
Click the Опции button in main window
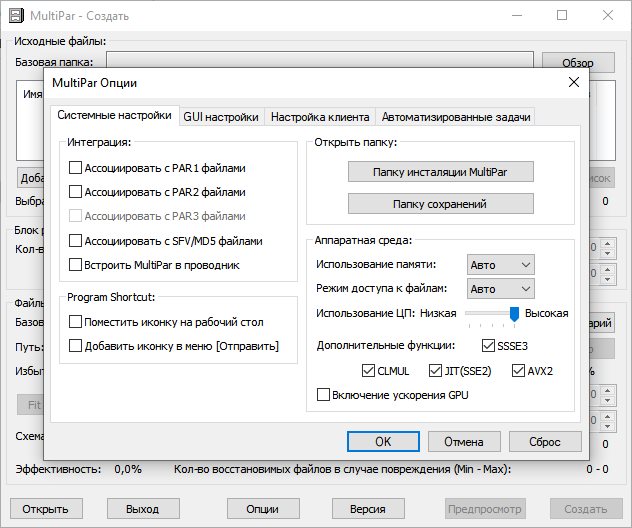263,509
